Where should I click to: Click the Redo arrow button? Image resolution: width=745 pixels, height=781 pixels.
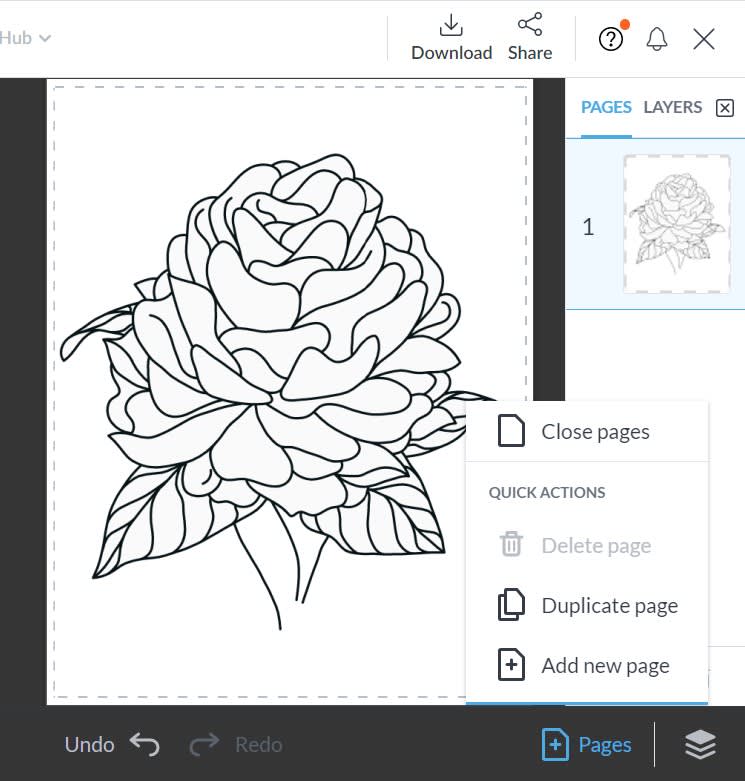click(x=204, y=745)
